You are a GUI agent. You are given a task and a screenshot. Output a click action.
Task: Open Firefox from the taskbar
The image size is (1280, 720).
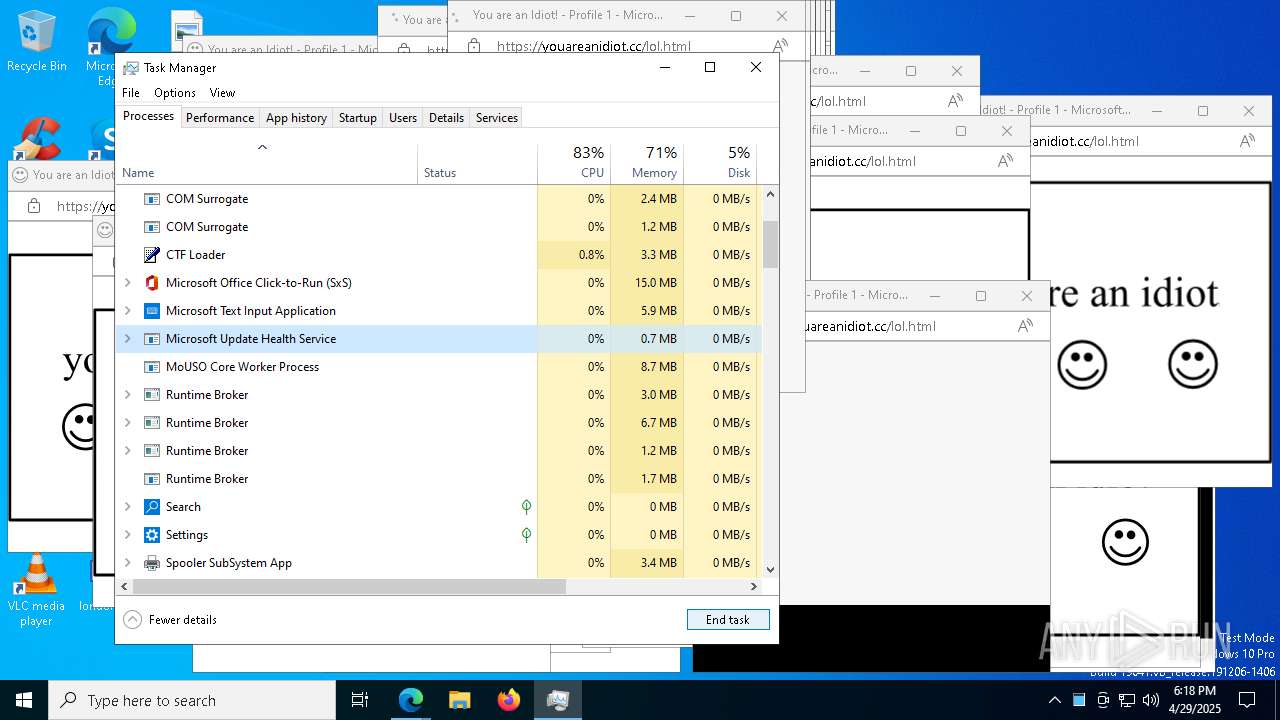pyautogui.click(x=509, y=700)
